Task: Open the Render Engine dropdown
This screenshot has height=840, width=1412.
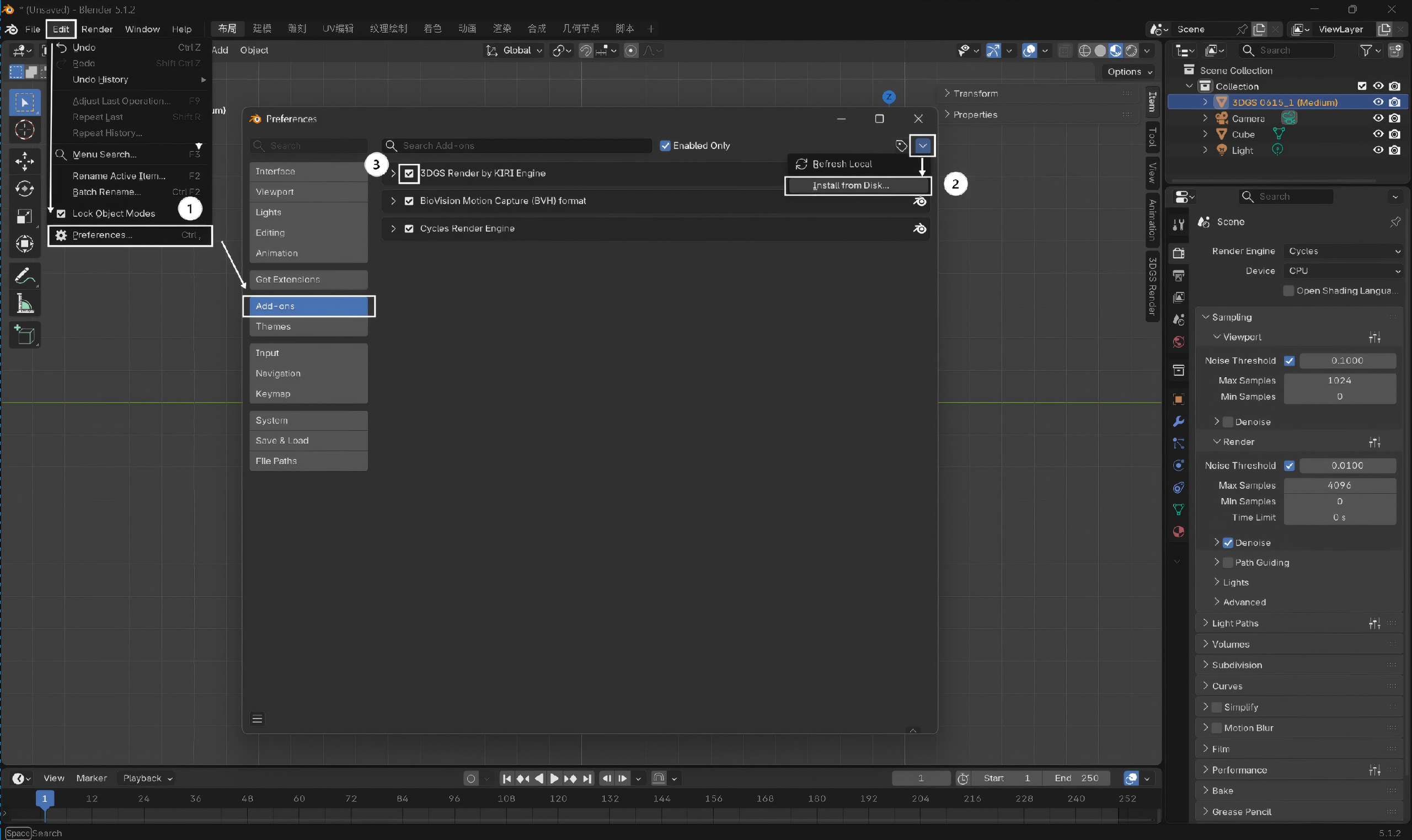Action: pyautogui.click(x=1344, y=252)
